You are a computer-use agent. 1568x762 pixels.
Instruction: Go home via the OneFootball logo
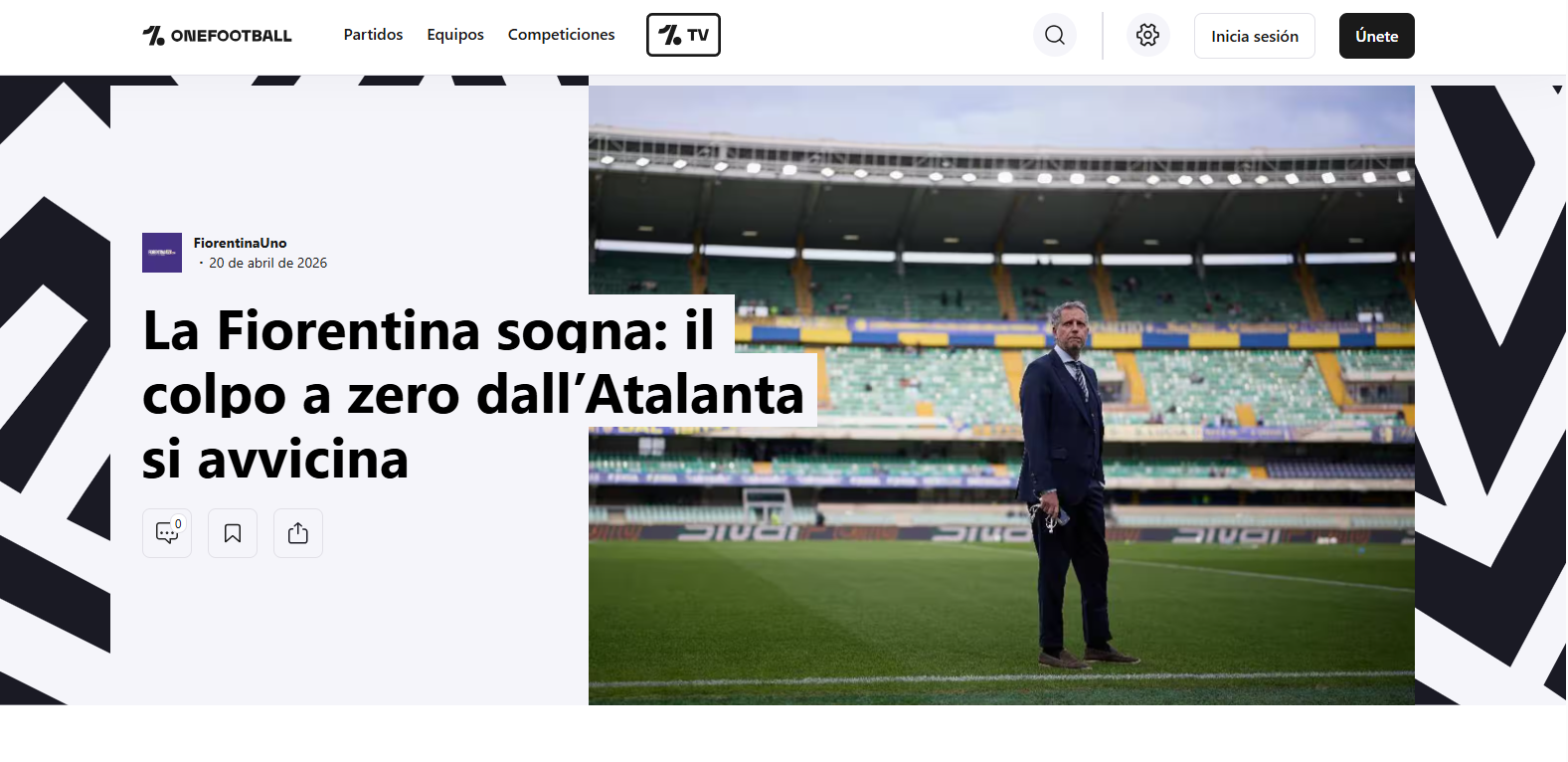217,36
